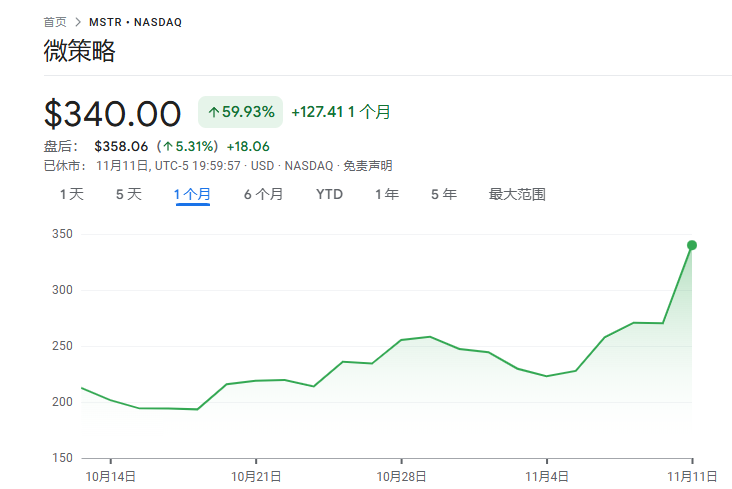The width and height of the screenshot is (732, 489).
Task: Select the 1年 range tab
Action: pyautogui.click(x=387, y=194)
